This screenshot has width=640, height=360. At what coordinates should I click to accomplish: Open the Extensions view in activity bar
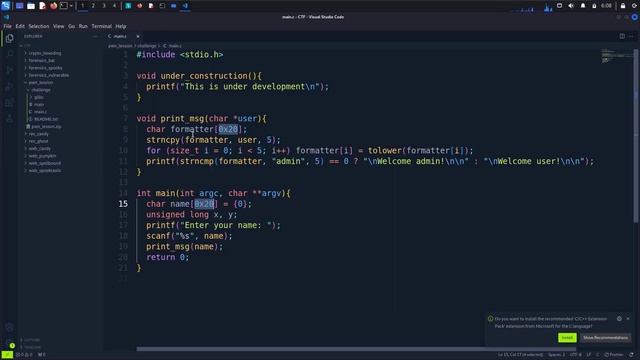tap(9, 102)
